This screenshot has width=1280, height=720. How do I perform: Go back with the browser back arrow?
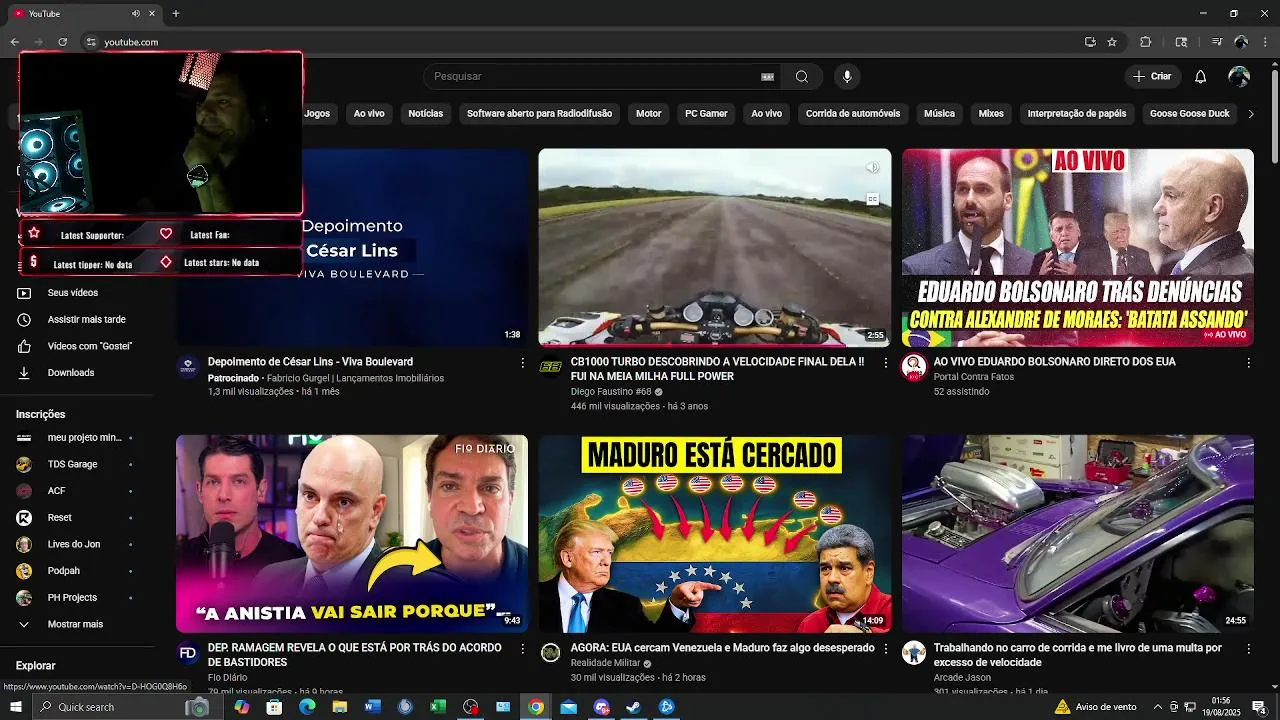(x=14, y=42)
